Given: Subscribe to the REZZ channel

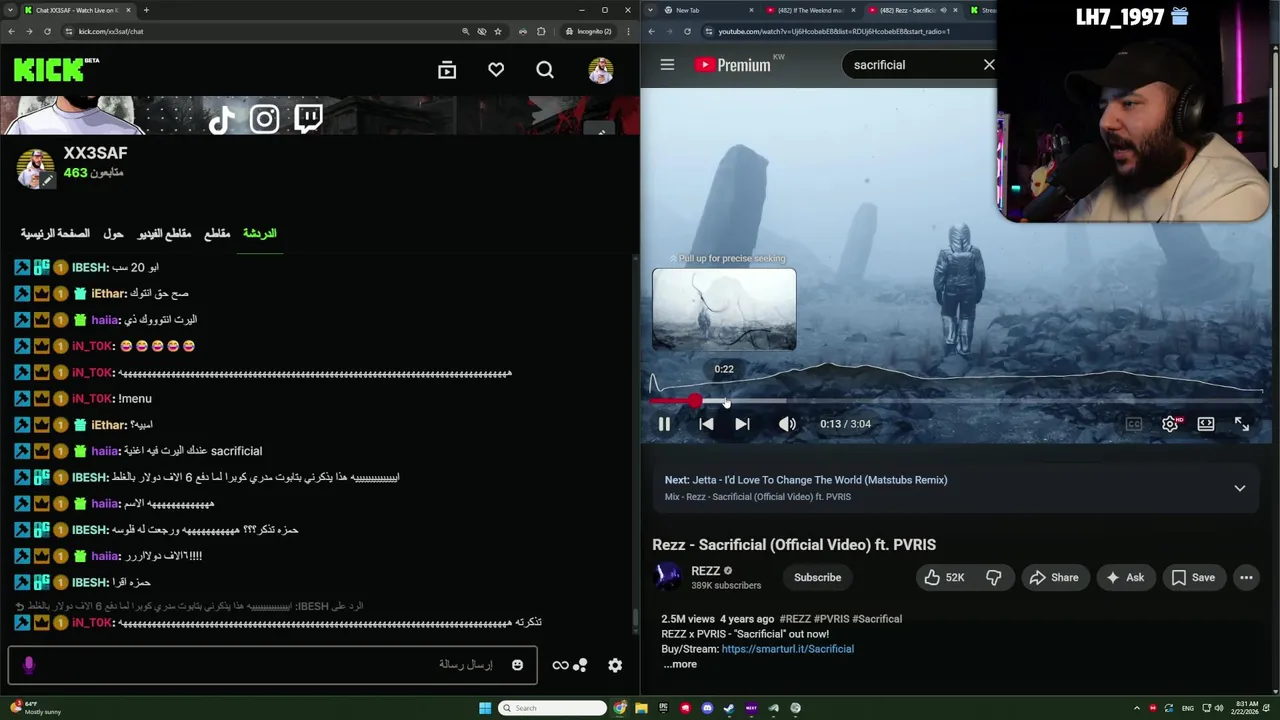Looking at the screenshot, I should 817,577.
